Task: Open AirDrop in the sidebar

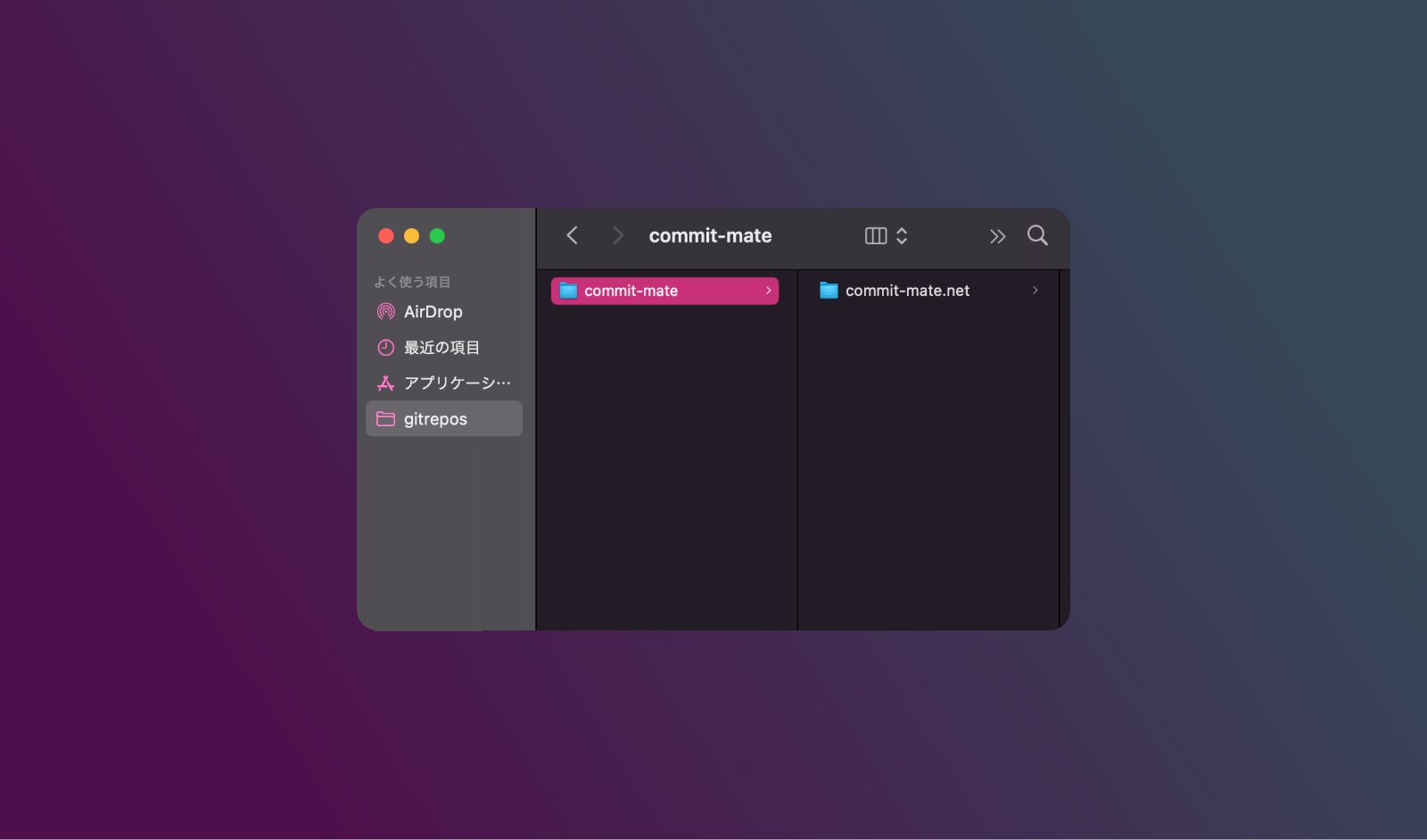Action: [433, 312]
